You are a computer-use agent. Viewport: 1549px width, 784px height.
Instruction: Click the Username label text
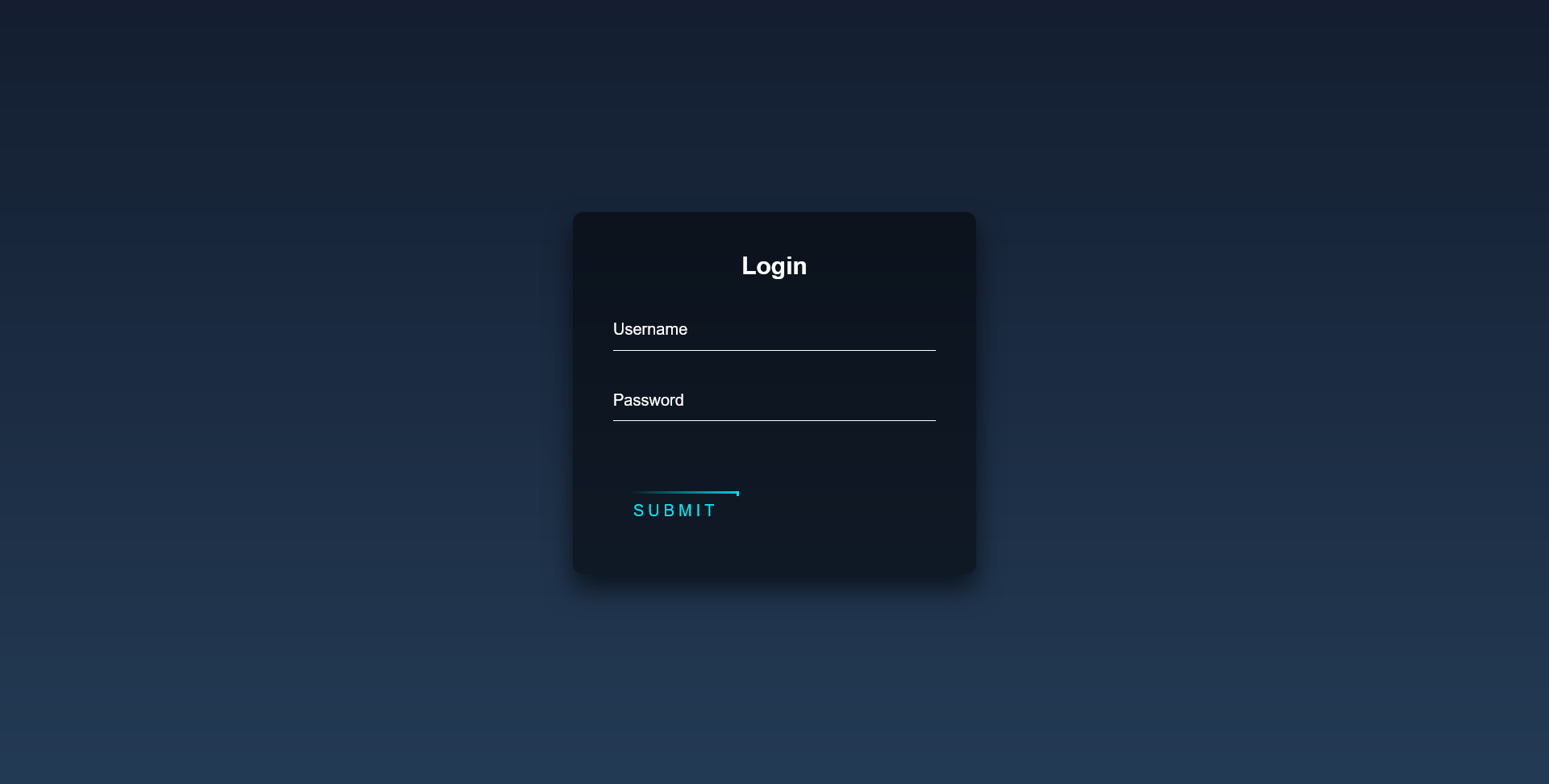(x=650, y=329)
